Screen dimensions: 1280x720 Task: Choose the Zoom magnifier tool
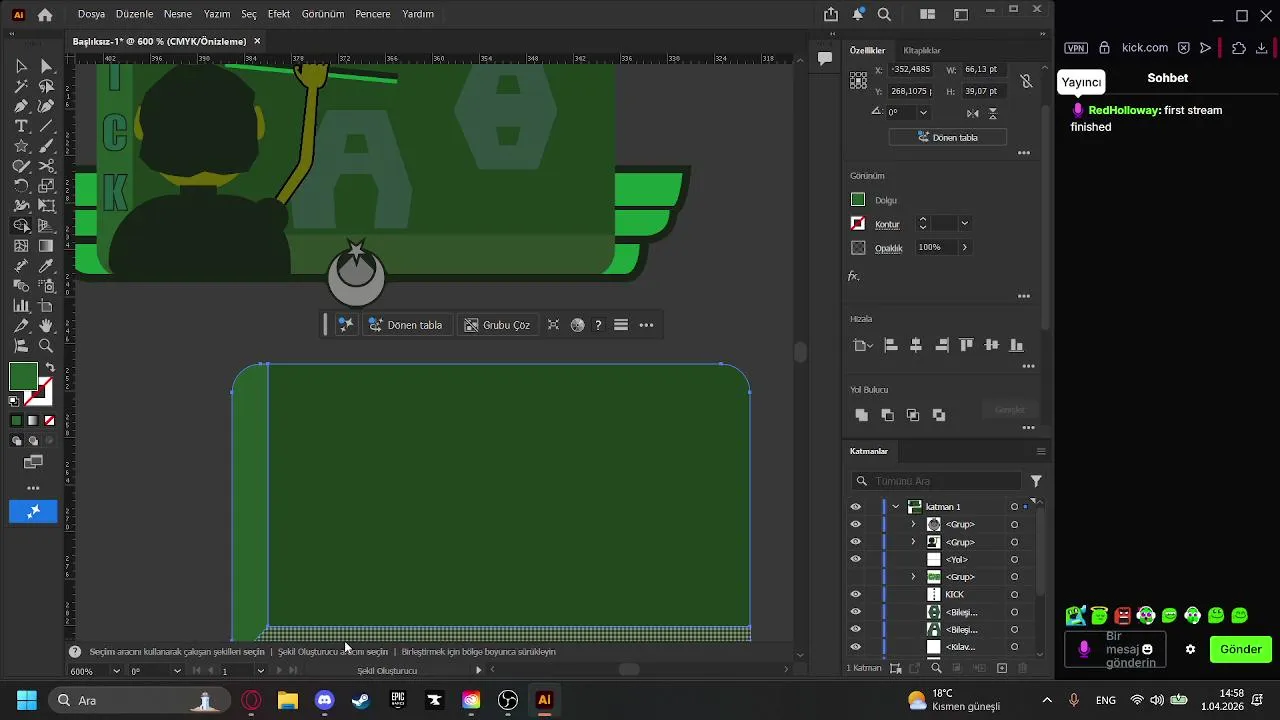point(46,346)
